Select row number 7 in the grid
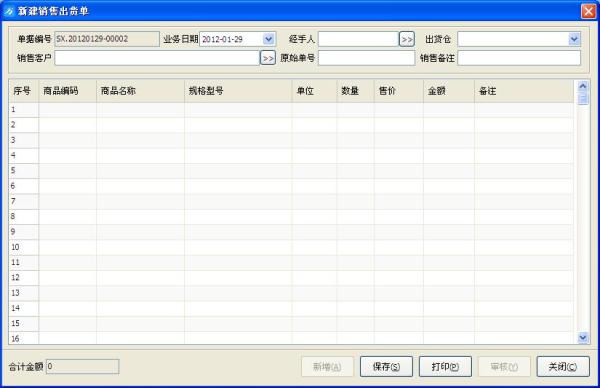Screen dimensions: 600x388 coord(24,202)
